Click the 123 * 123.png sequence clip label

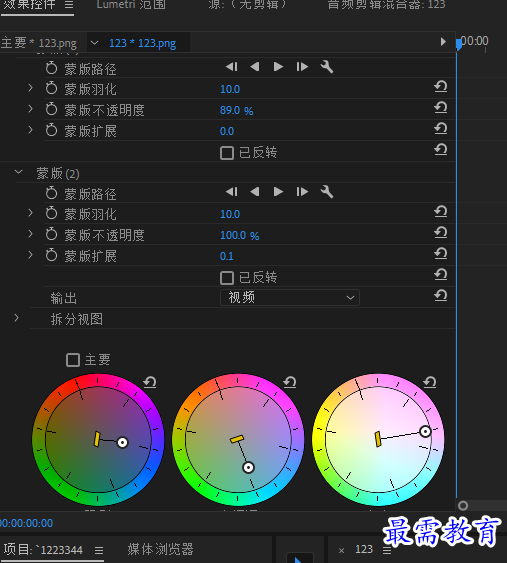tap(142, 43)
